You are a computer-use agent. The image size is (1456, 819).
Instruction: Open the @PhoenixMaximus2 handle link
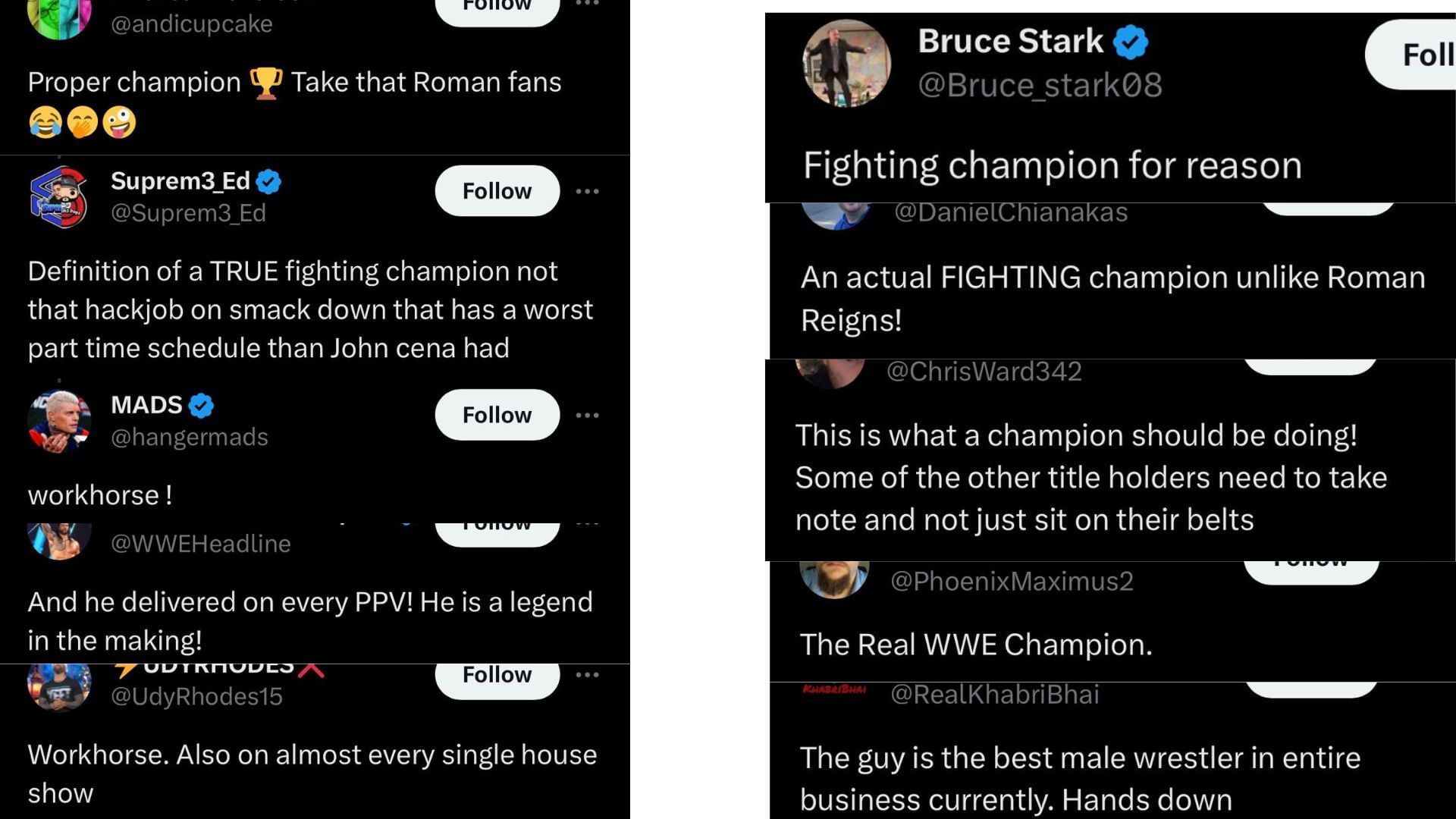click(x=1012, y=581)
